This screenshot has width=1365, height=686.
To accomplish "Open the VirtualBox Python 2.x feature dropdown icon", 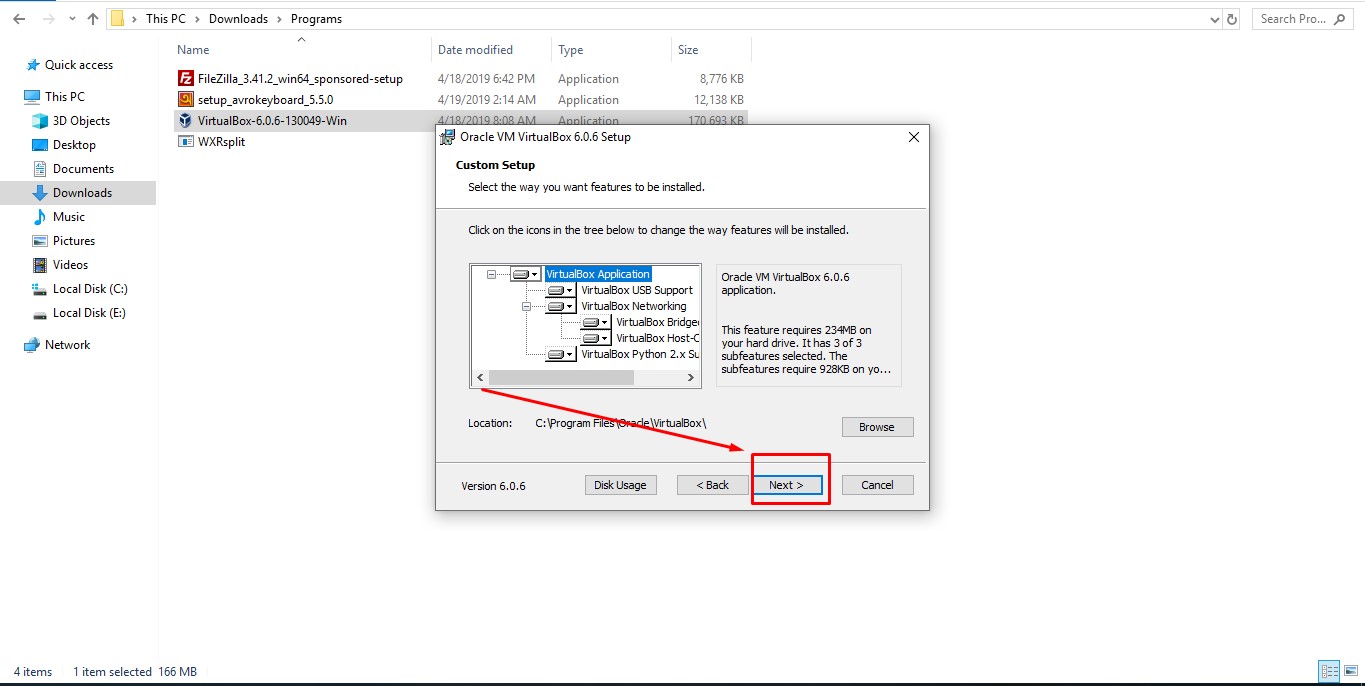I will click(x=561, y=354).
